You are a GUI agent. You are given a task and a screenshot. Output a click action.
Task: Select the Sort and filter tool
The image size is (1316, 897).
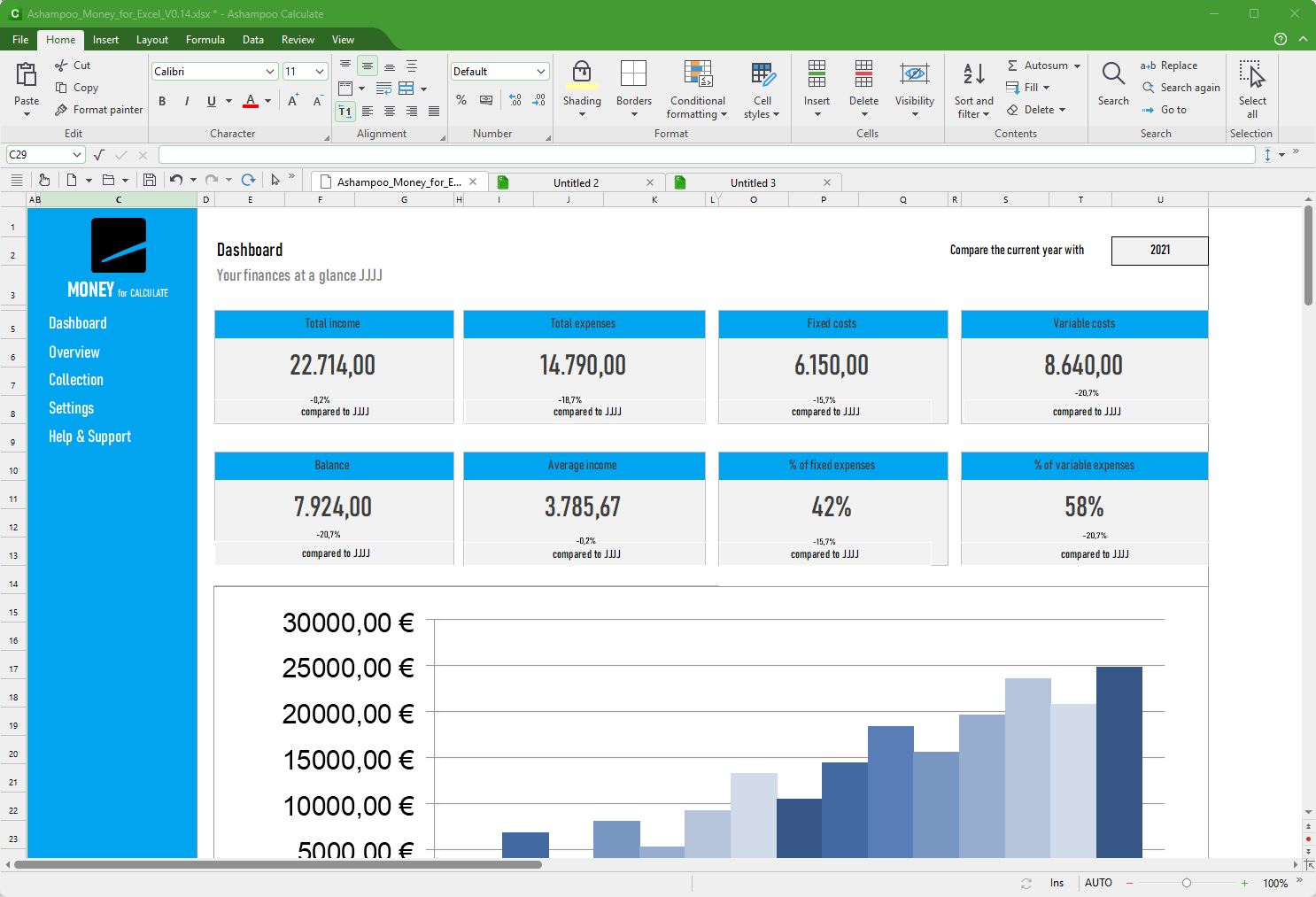tap(973, 89)
